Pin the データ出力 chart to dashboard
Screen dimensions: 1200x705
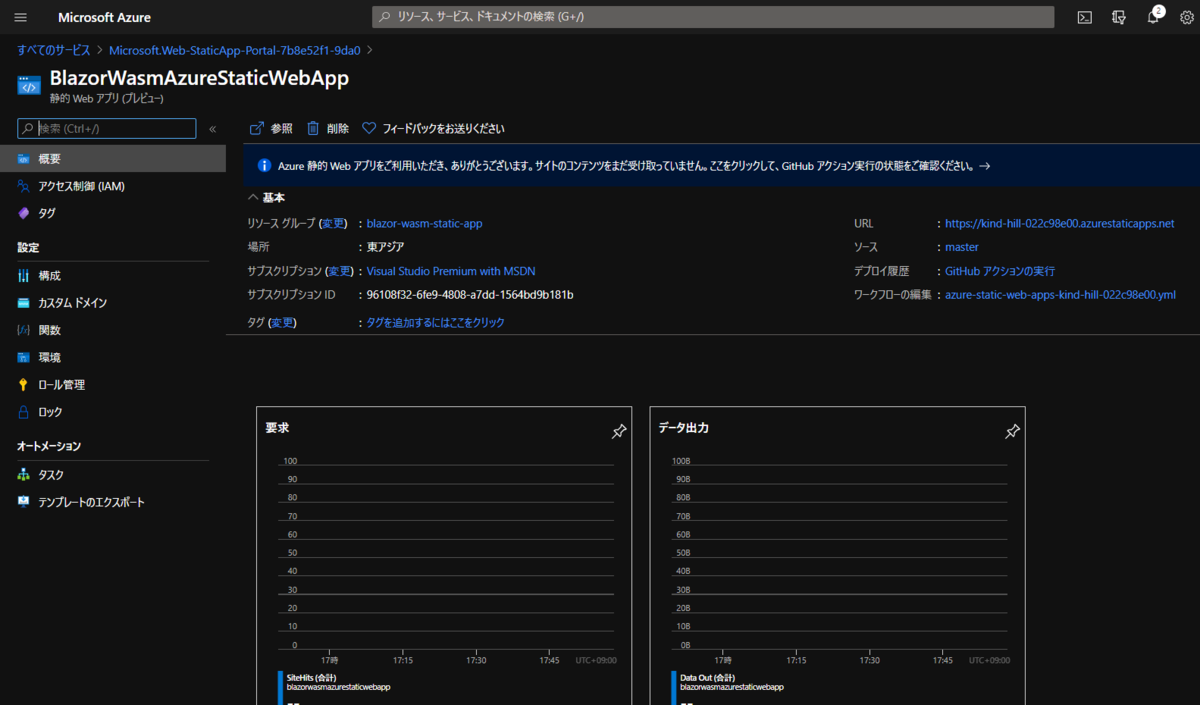(1012, 431)
